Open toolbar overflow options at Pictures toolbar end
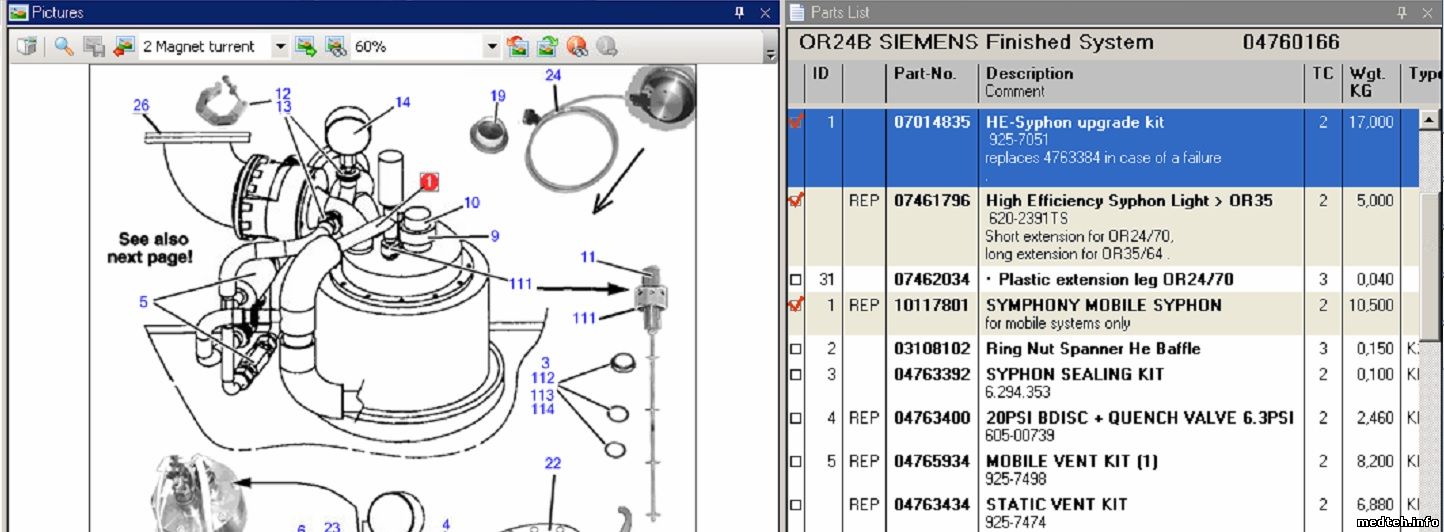Screen dimensions: 1444x532 [x=770, y=53]
